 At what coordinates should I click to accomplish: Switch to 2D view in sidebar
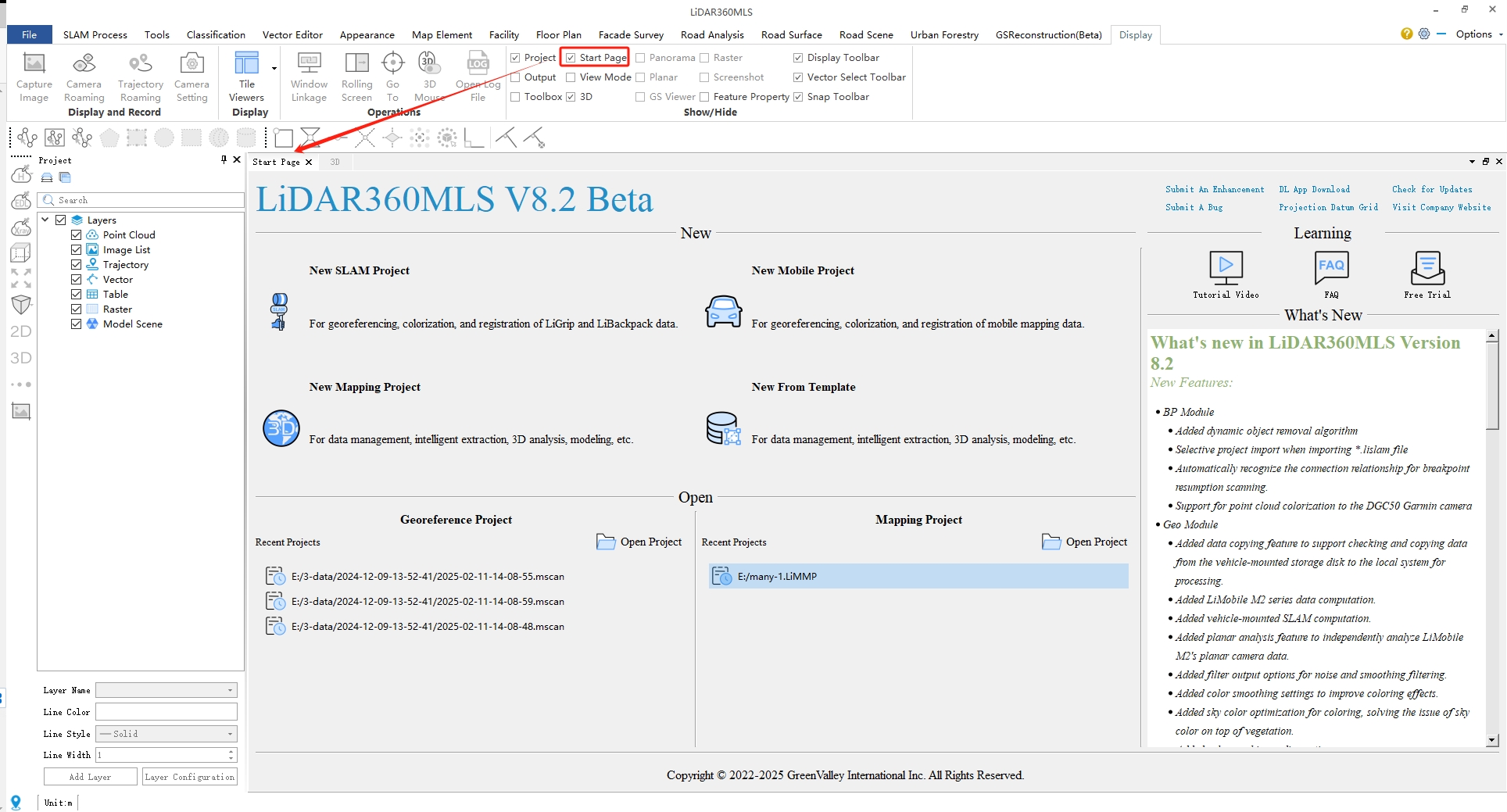click(21, 331)
